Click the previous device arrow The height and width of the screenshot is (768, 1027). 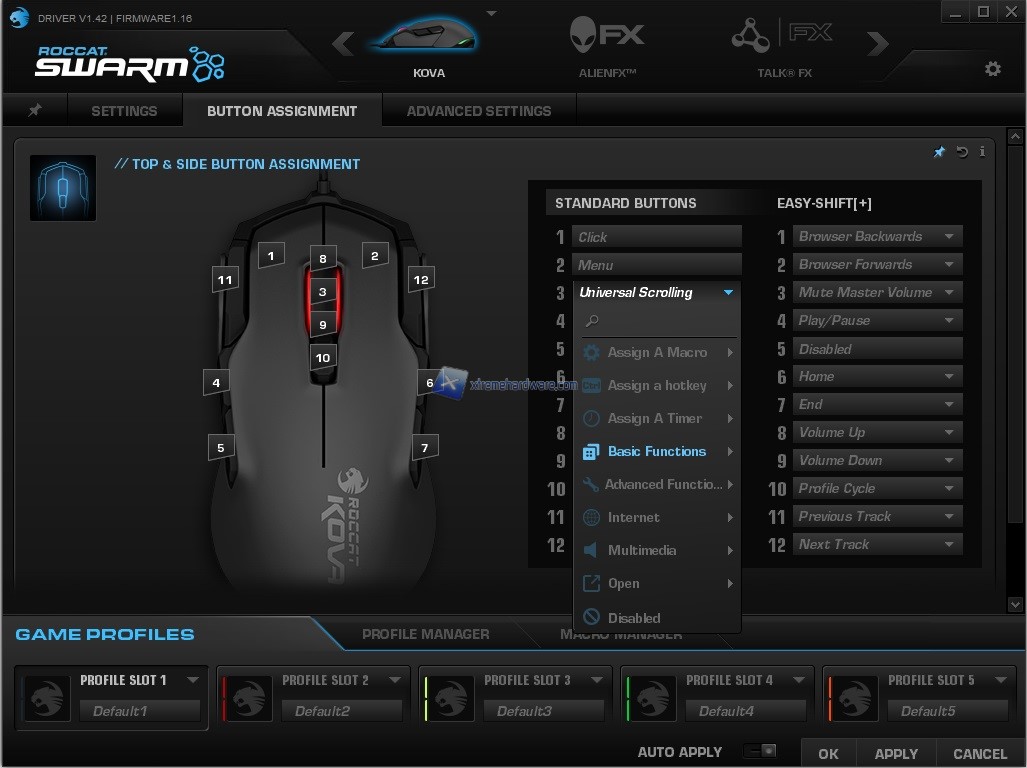tap(343, 44)
